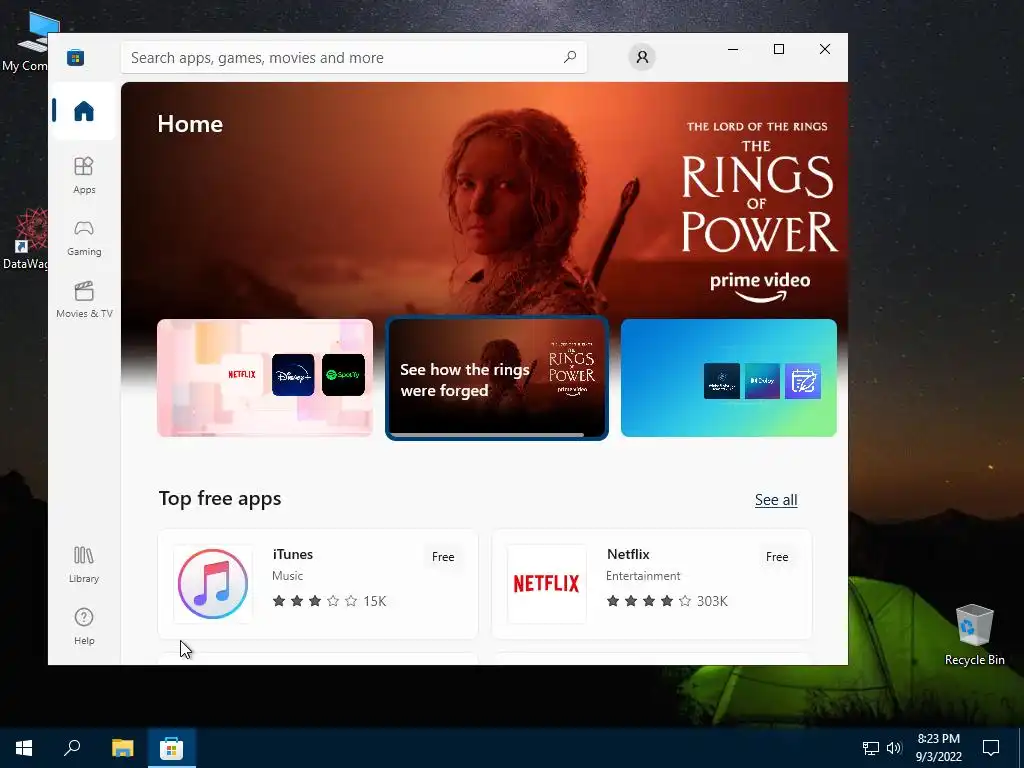Click the Netflix star rating 303K
Image resolution: width=1024 pixels, height=768 pixels.
[x=667, y=601]
